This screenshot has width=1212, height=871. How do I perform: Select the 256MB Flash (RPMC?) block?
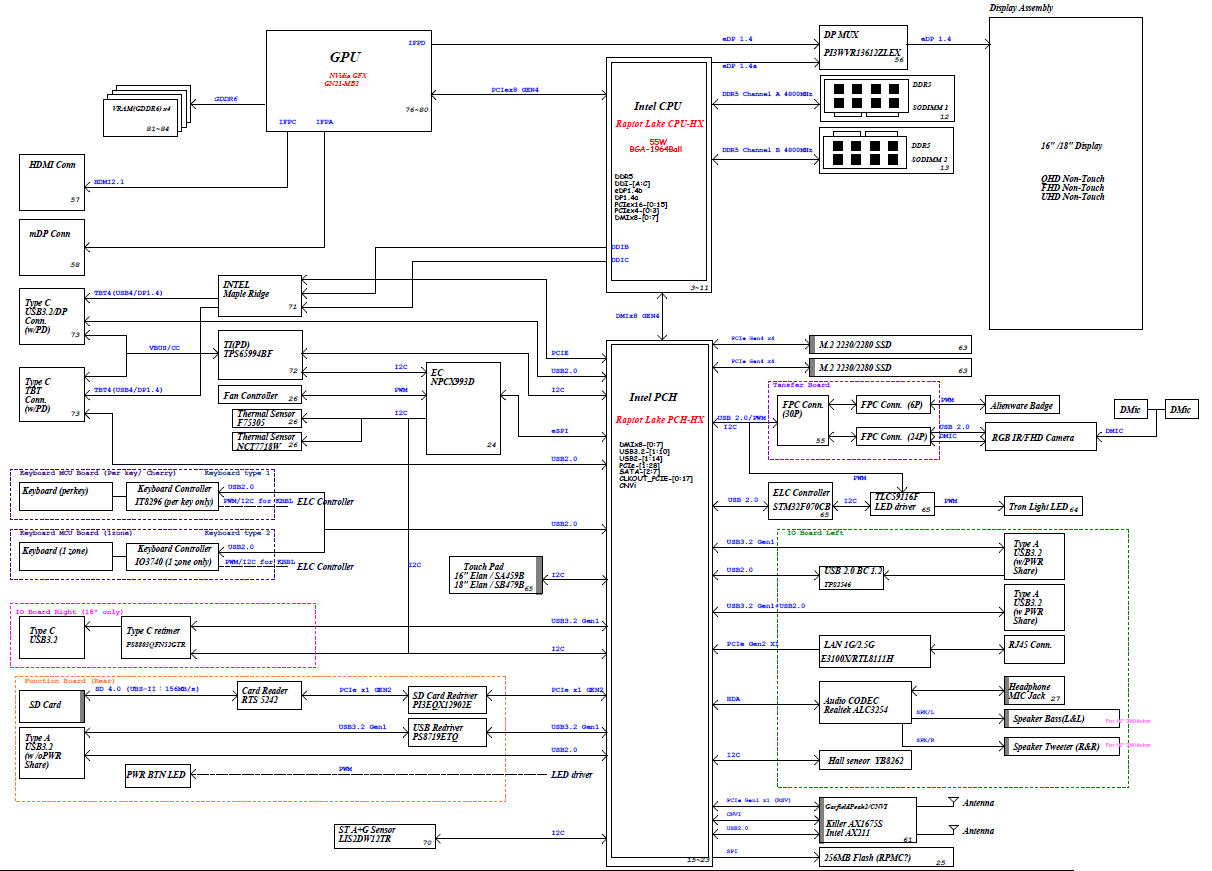(885, 857)
